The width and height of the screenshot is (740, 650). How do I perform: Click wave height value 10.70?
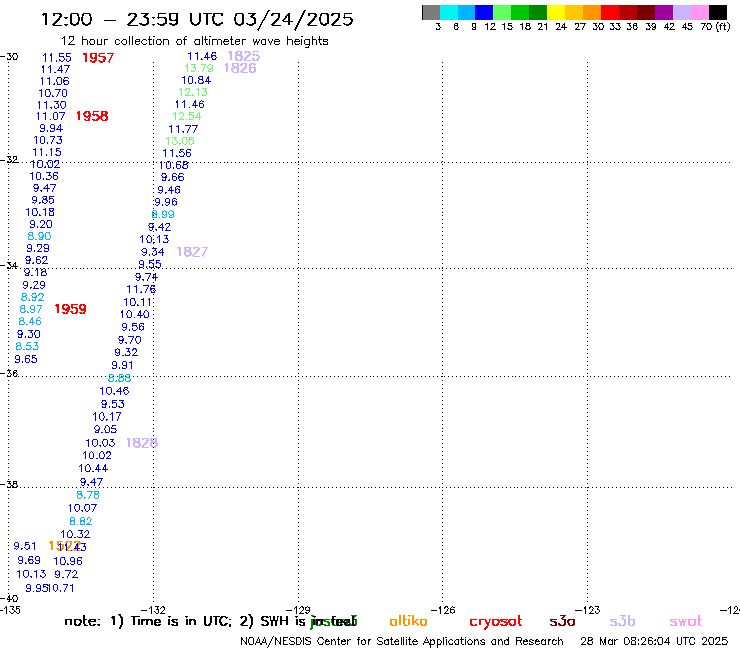pos(53,93)
